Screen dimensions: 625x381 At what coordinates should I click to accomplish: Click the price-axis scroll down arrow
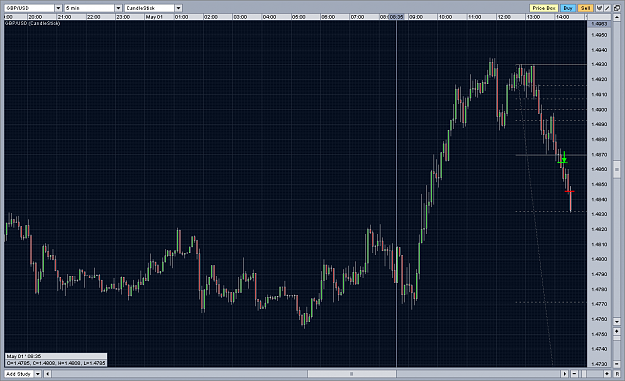coord(617,321)
